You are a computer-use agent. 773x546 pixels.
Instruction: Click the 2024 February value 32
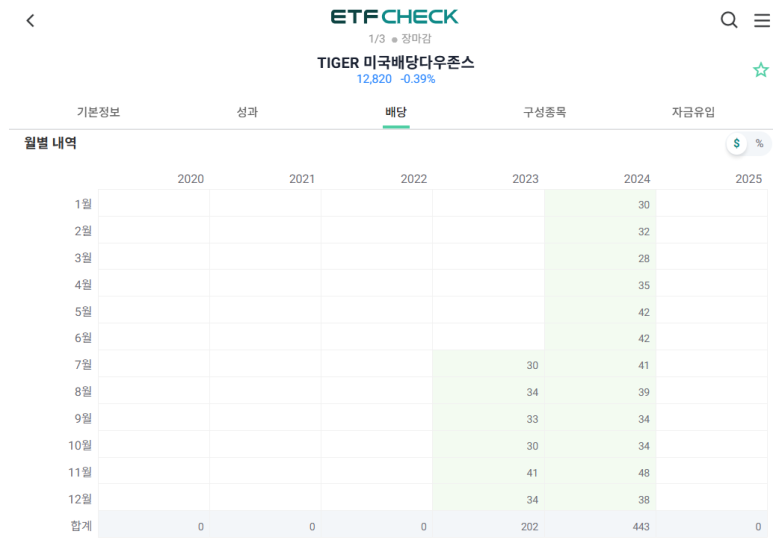coord(644,232)
